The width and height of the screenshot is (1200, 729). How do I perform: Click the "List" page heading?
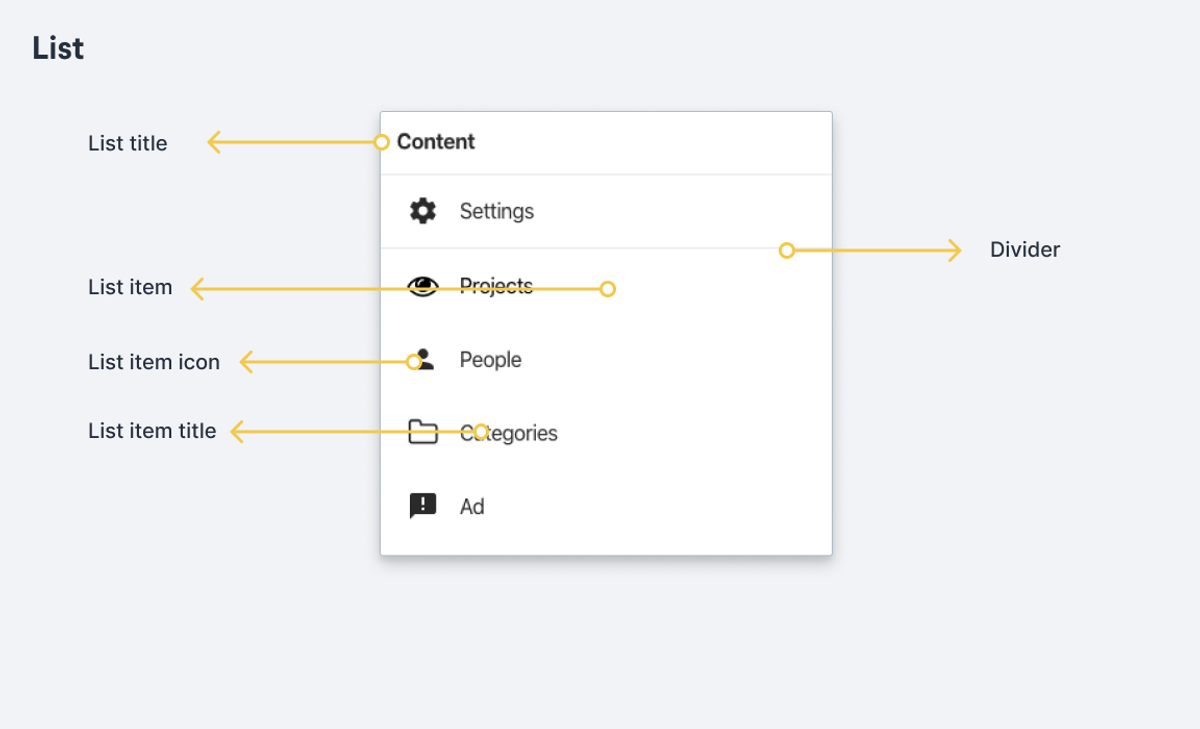[x=57, y=47]
